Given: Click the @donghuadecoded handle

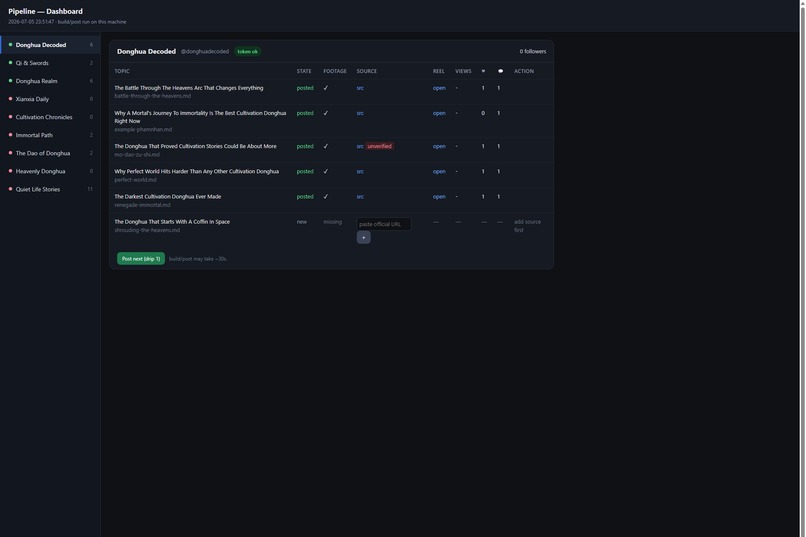Looking at the screenshot, I should [x=205, y=51].
